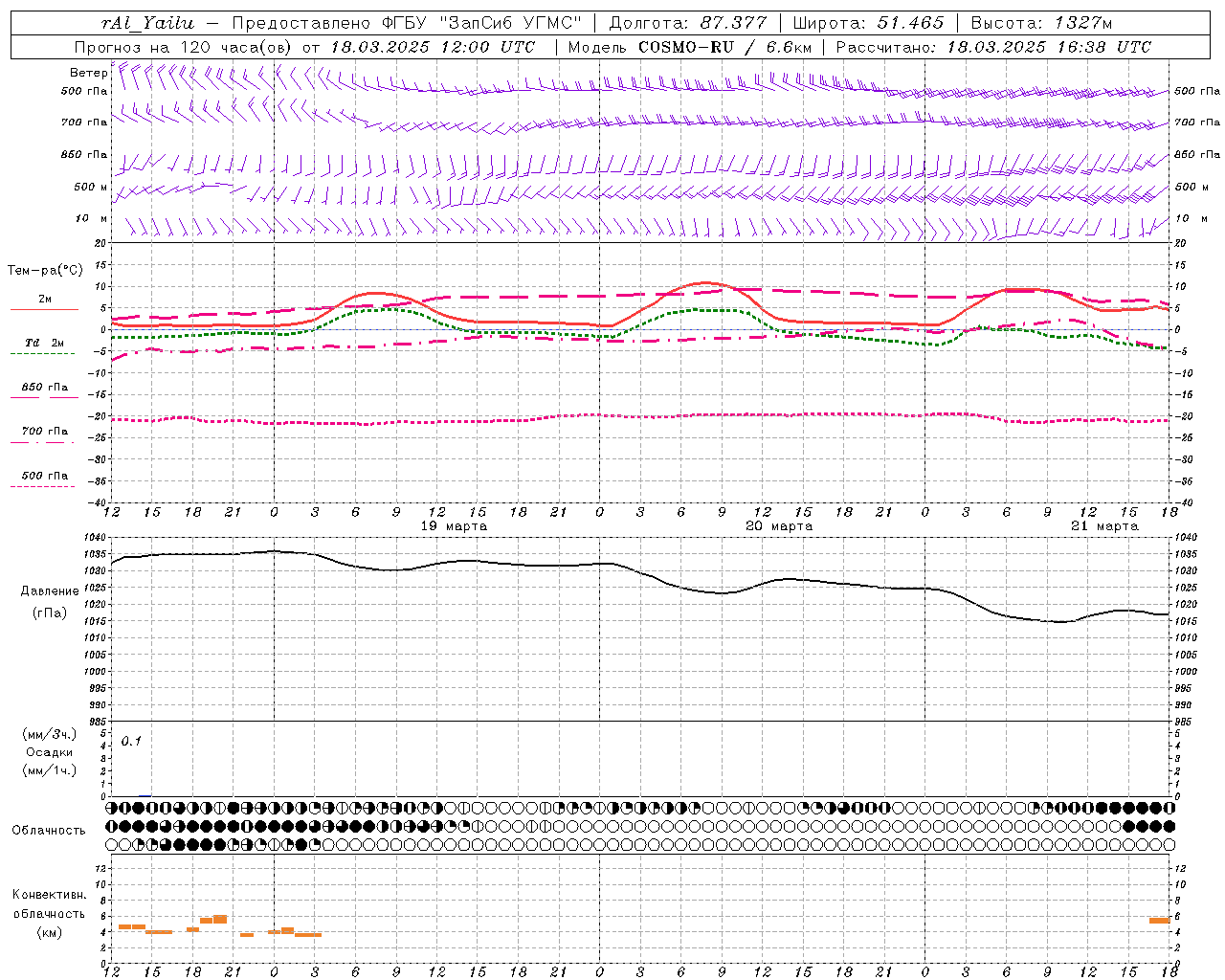Click the Конвективн. label
This screenshot has height=980, width=1225.
[50, 895]
